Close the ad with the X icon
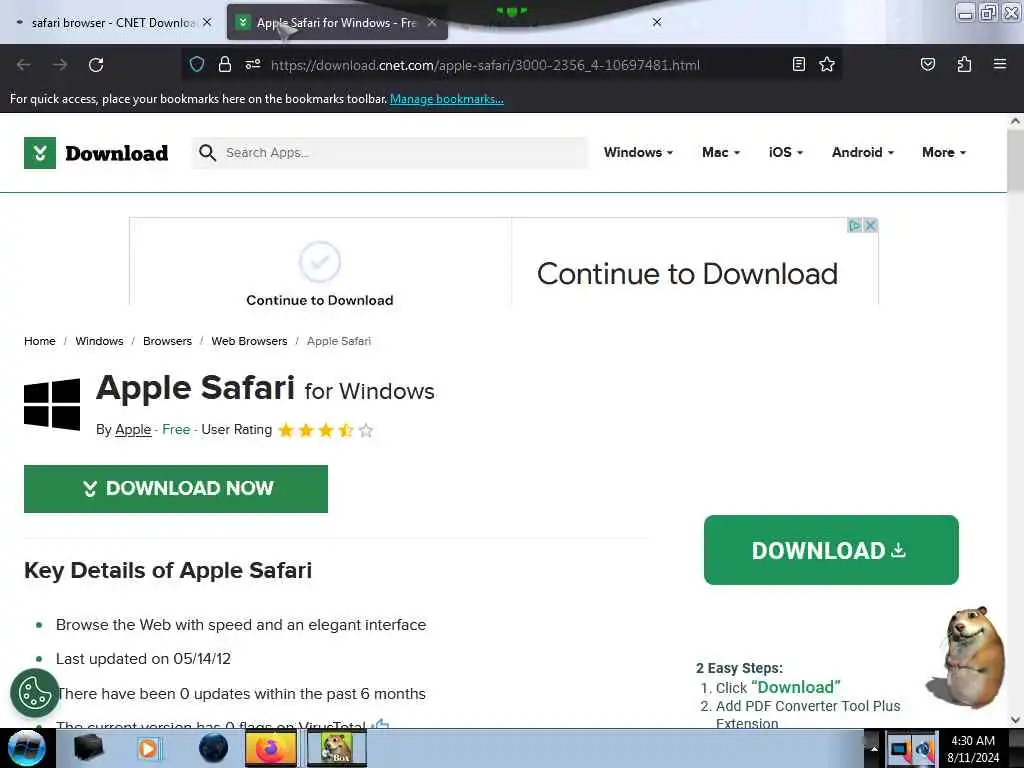 click(870, 225)
